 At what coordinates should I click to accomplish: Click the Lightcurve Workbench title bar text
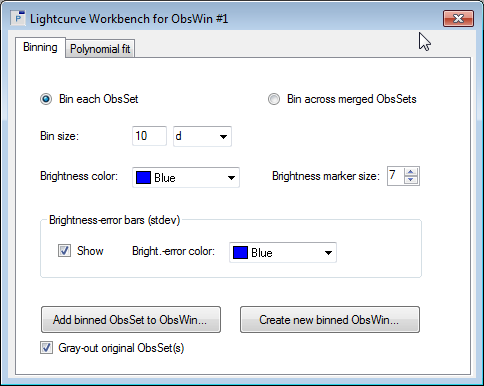click(129, 19)
